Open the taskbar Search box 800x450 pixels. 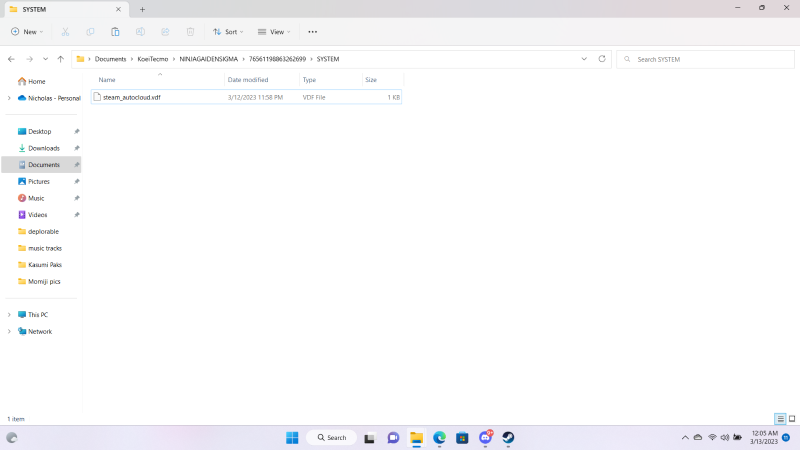coord(332,437)
